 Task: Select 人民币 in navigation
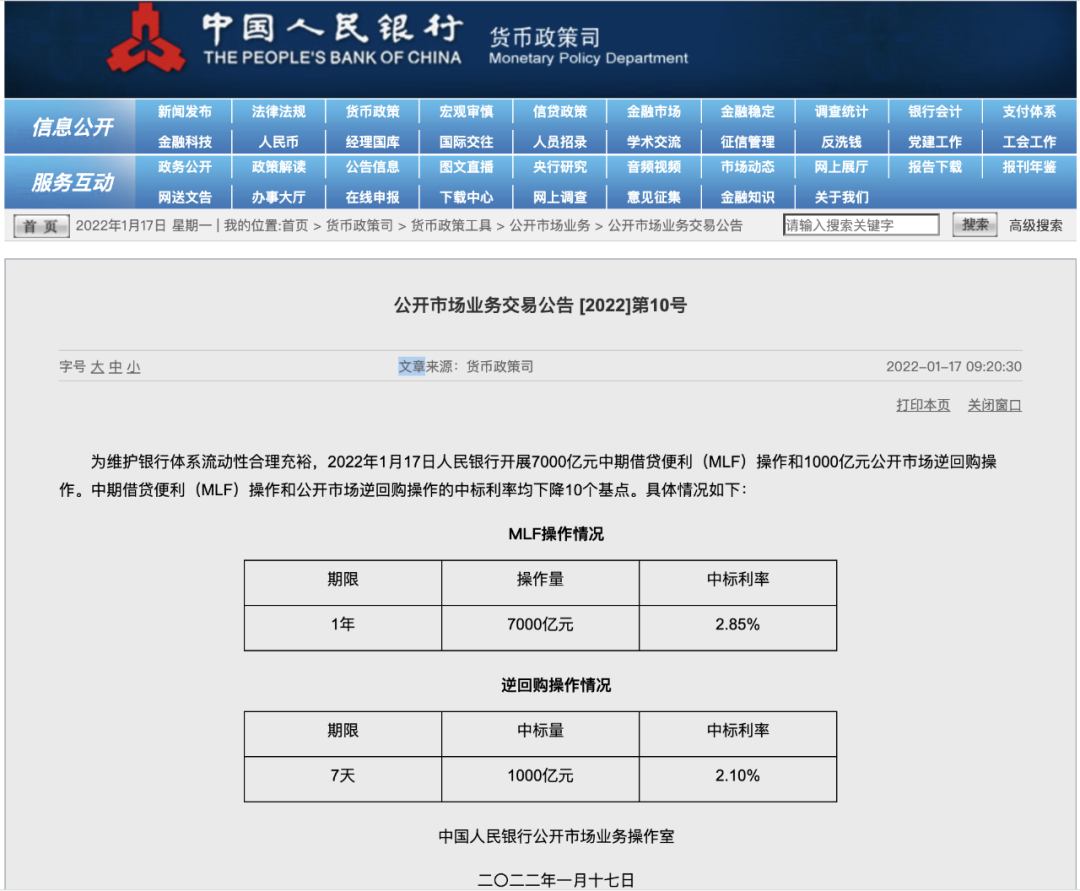click(278, 142)
